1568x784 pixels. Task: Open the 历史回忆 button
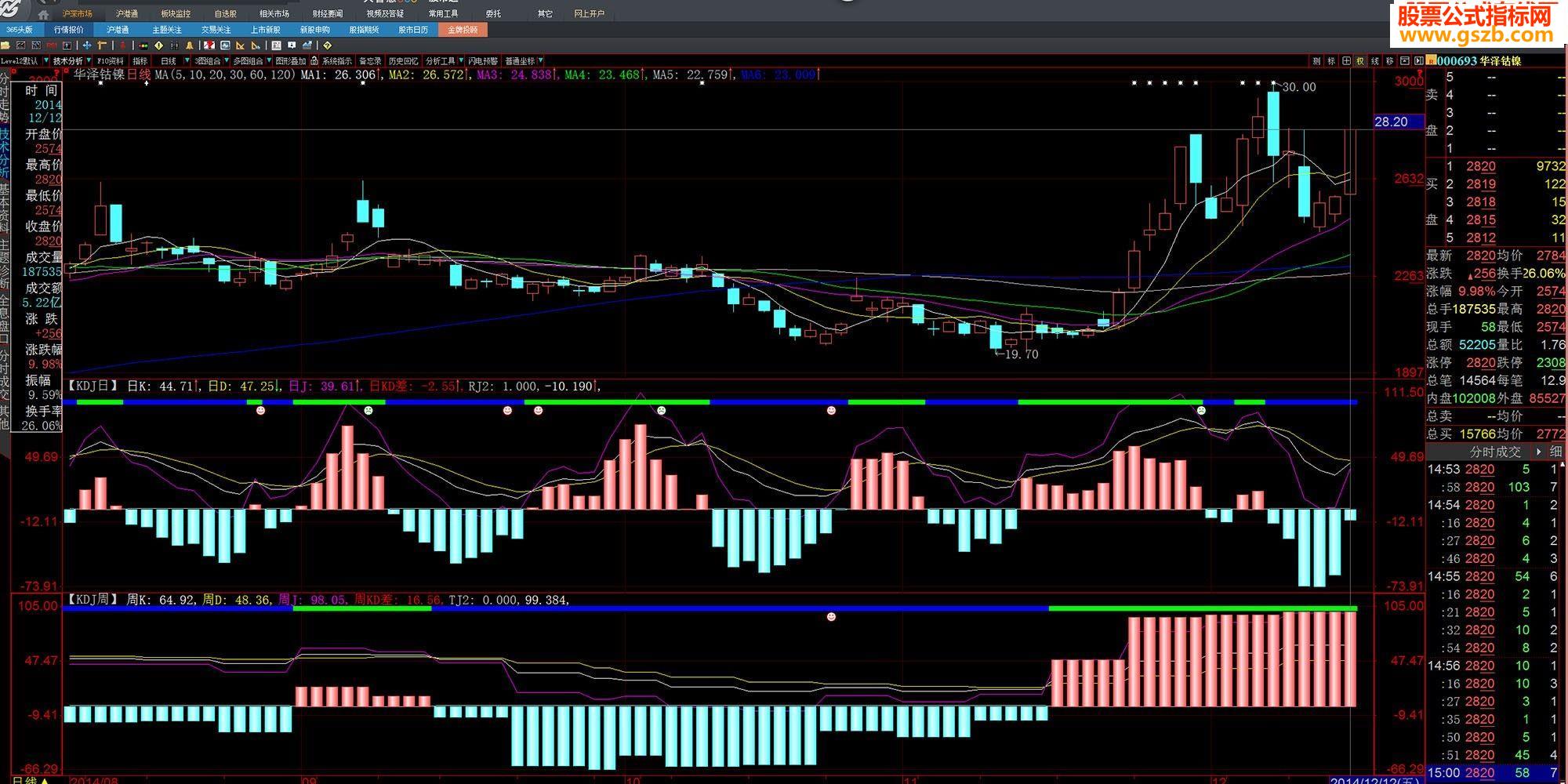403,60
